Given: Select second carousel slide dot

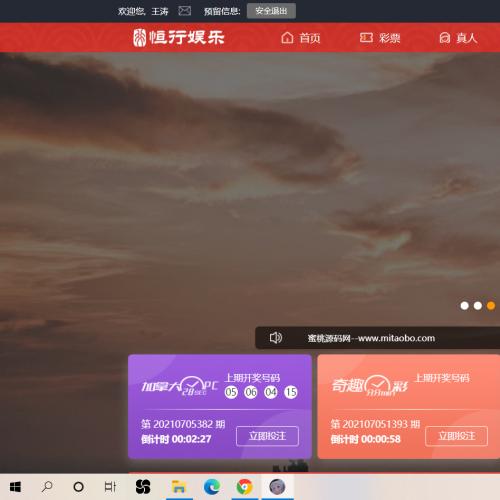Looking at the screenshot, I should pyautogui.click(x=478, y=306).
